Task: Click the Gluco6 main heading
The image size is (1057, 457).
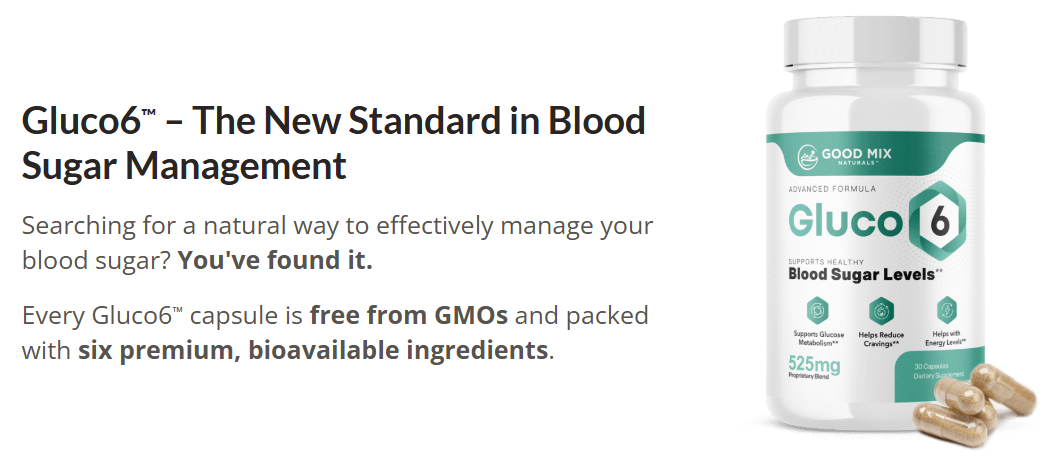Action: coord(333,122)
